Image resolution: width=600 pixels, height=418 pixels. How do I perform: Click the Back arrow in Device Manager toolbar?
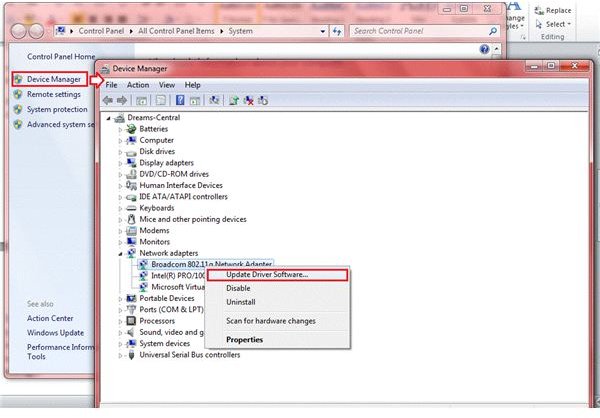[x=108, y=100]
